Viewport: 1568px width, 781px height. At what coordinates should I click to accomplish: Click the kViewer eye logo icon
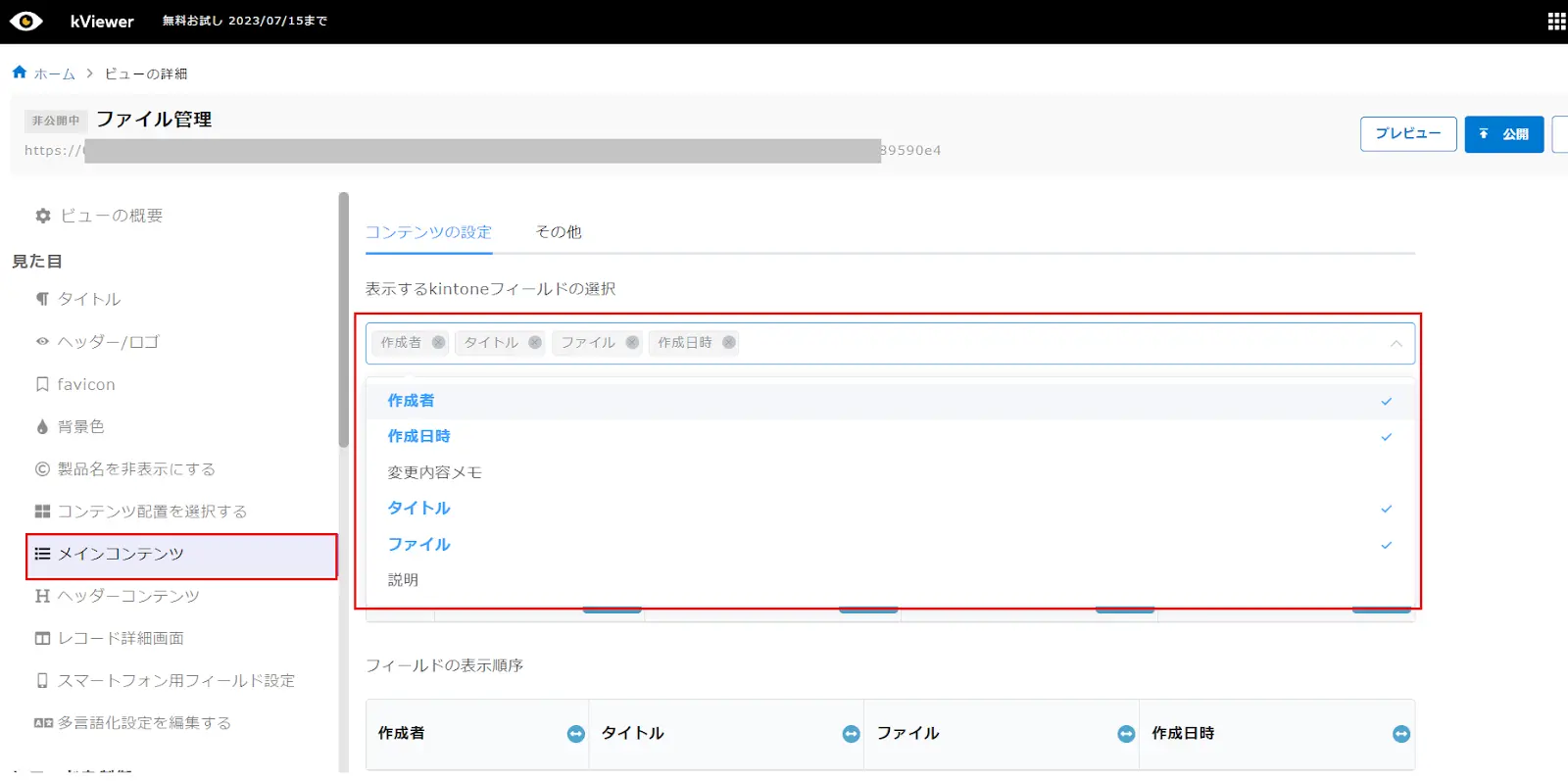pos(25,22)
